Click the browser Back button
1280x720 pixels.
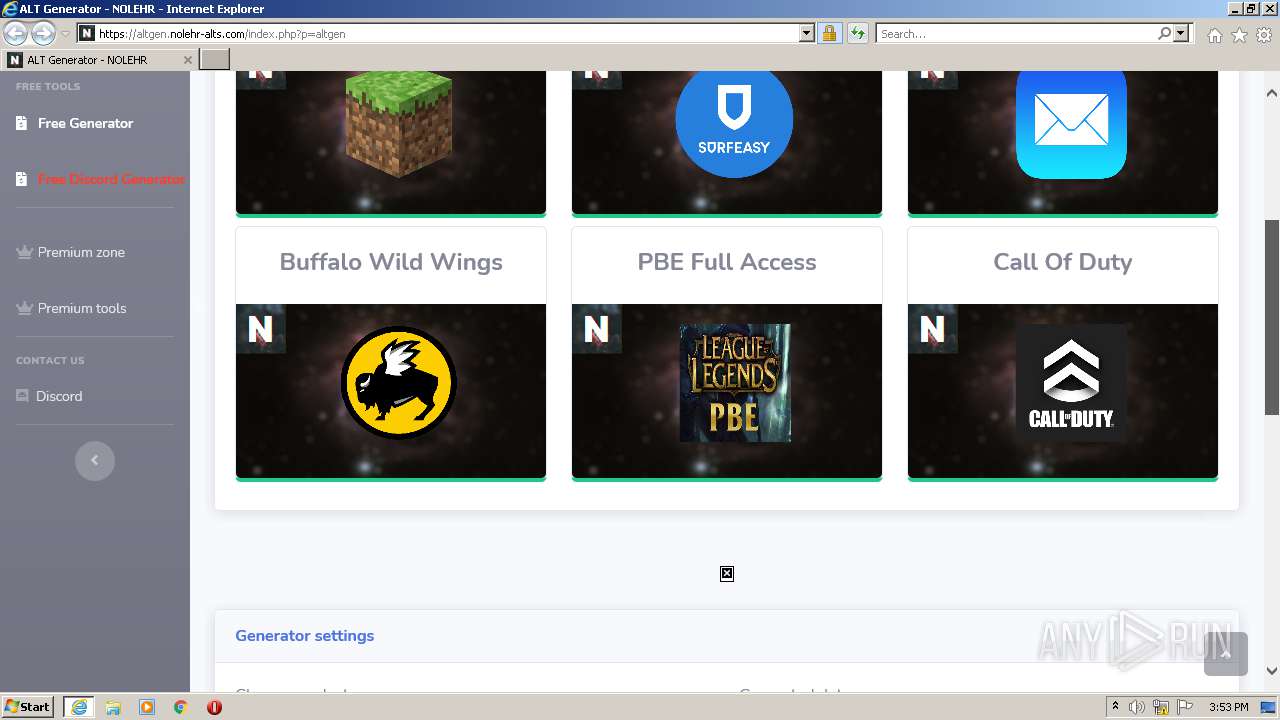15,34
